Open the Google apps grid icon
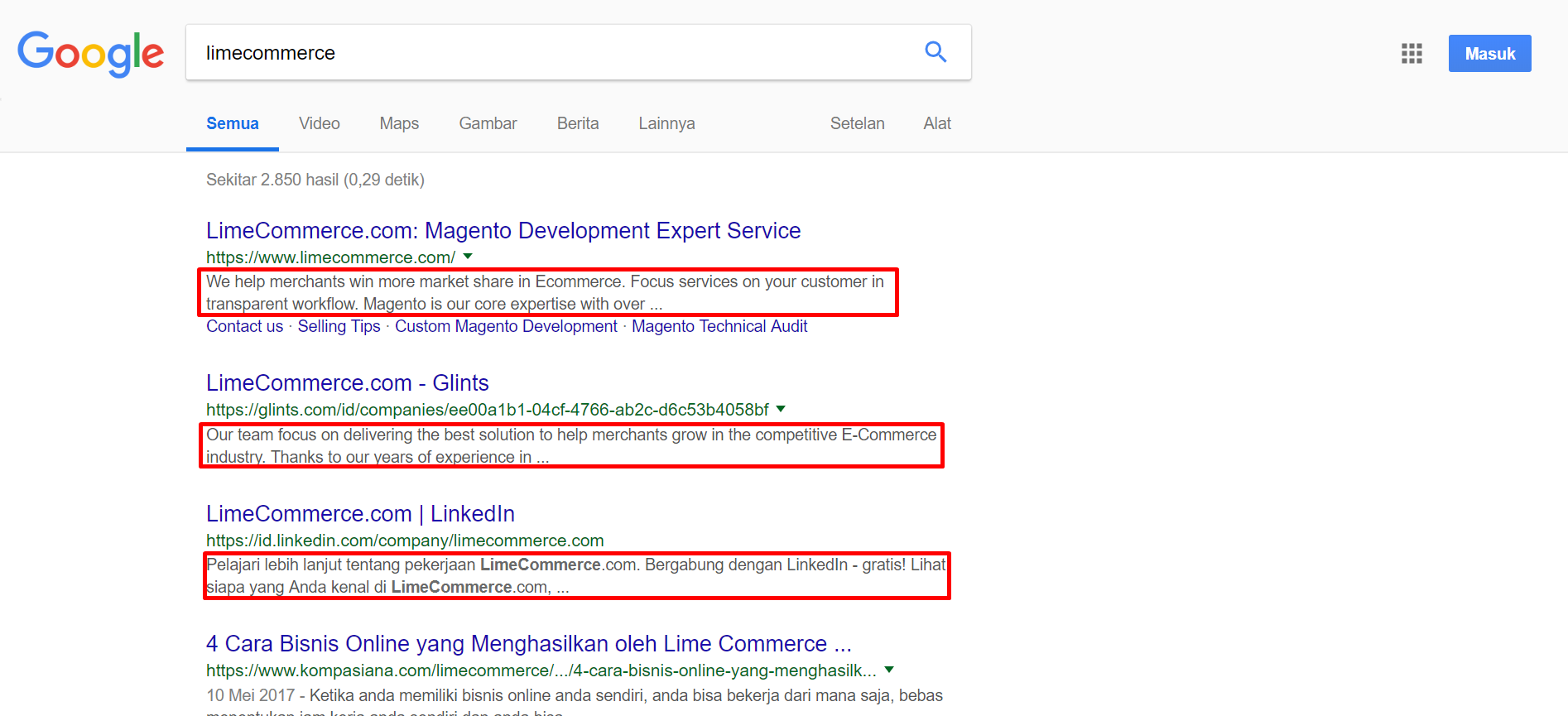Image resolution: width=1568 pixels, height=716 pixels. click(1412, 54)
